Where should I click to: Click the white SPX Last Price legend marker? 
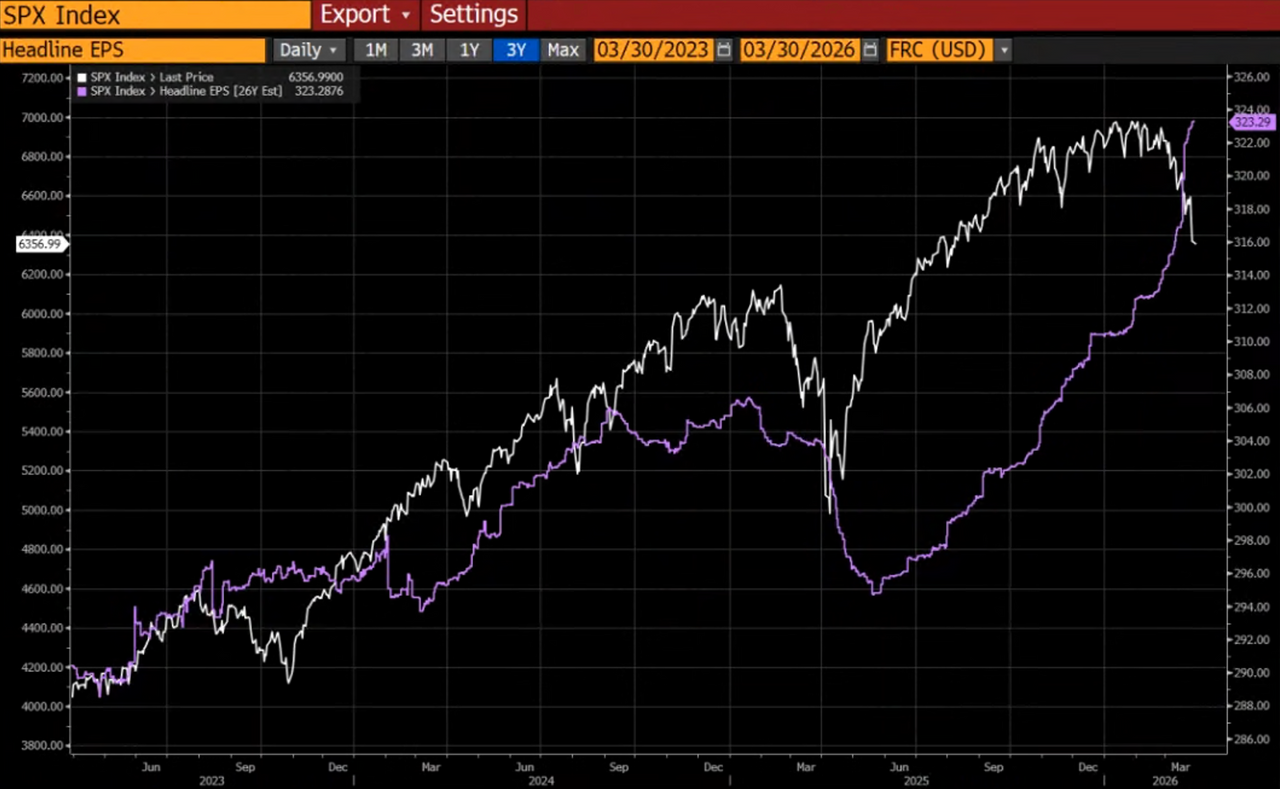(x=82, y=77)
